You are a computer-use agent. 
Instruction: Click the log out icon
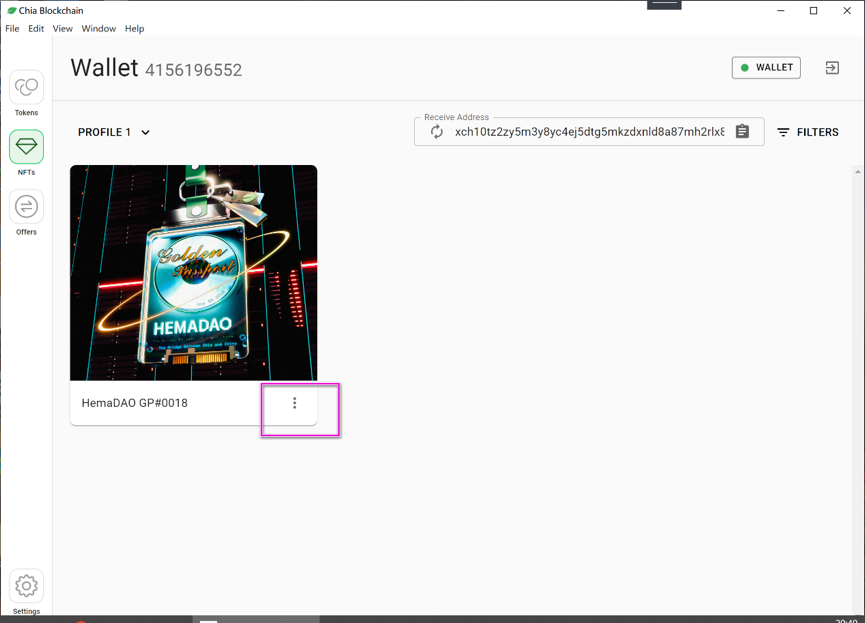pos(832,68)
